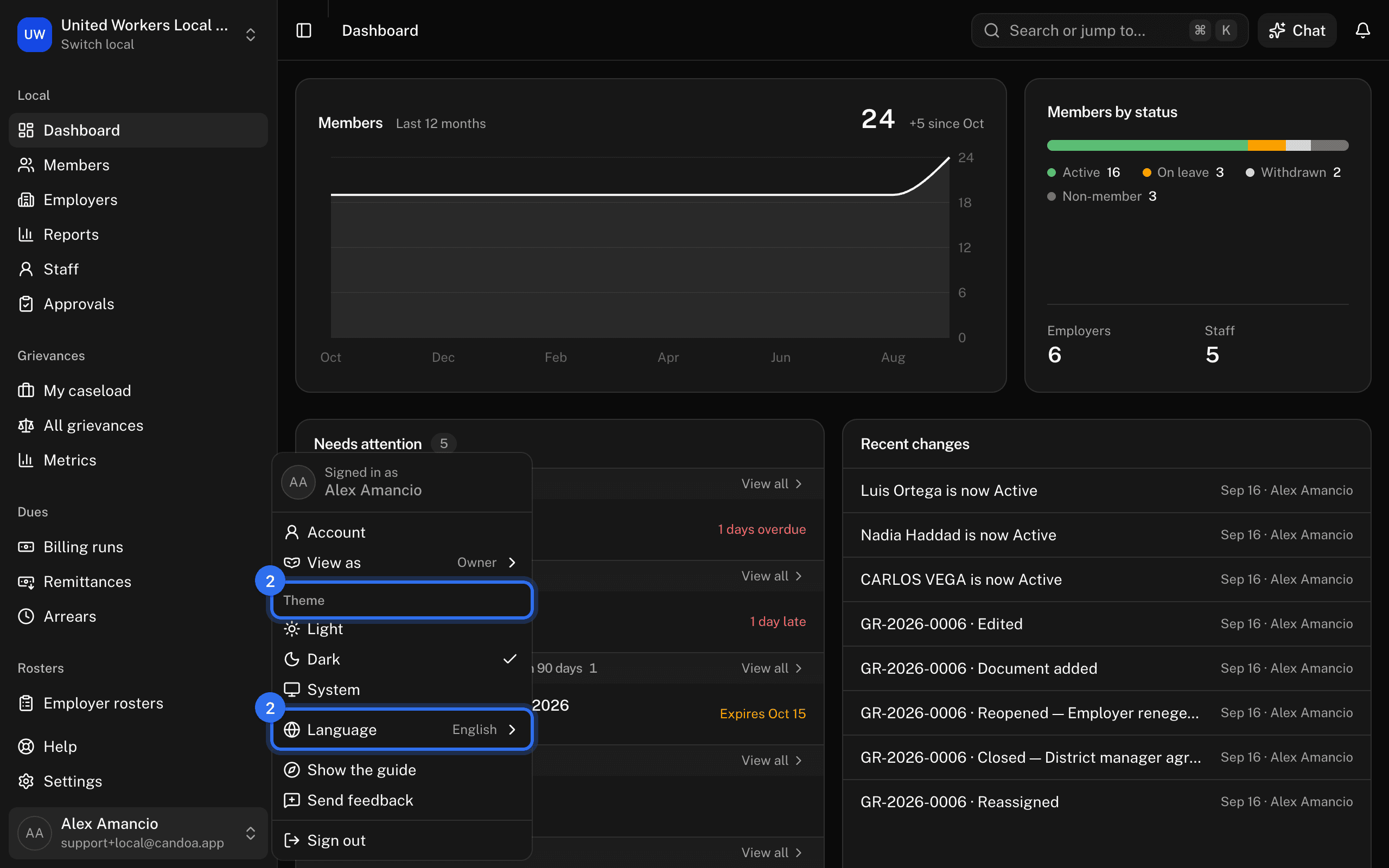Click the Arrears clock icon

point(26,617)
